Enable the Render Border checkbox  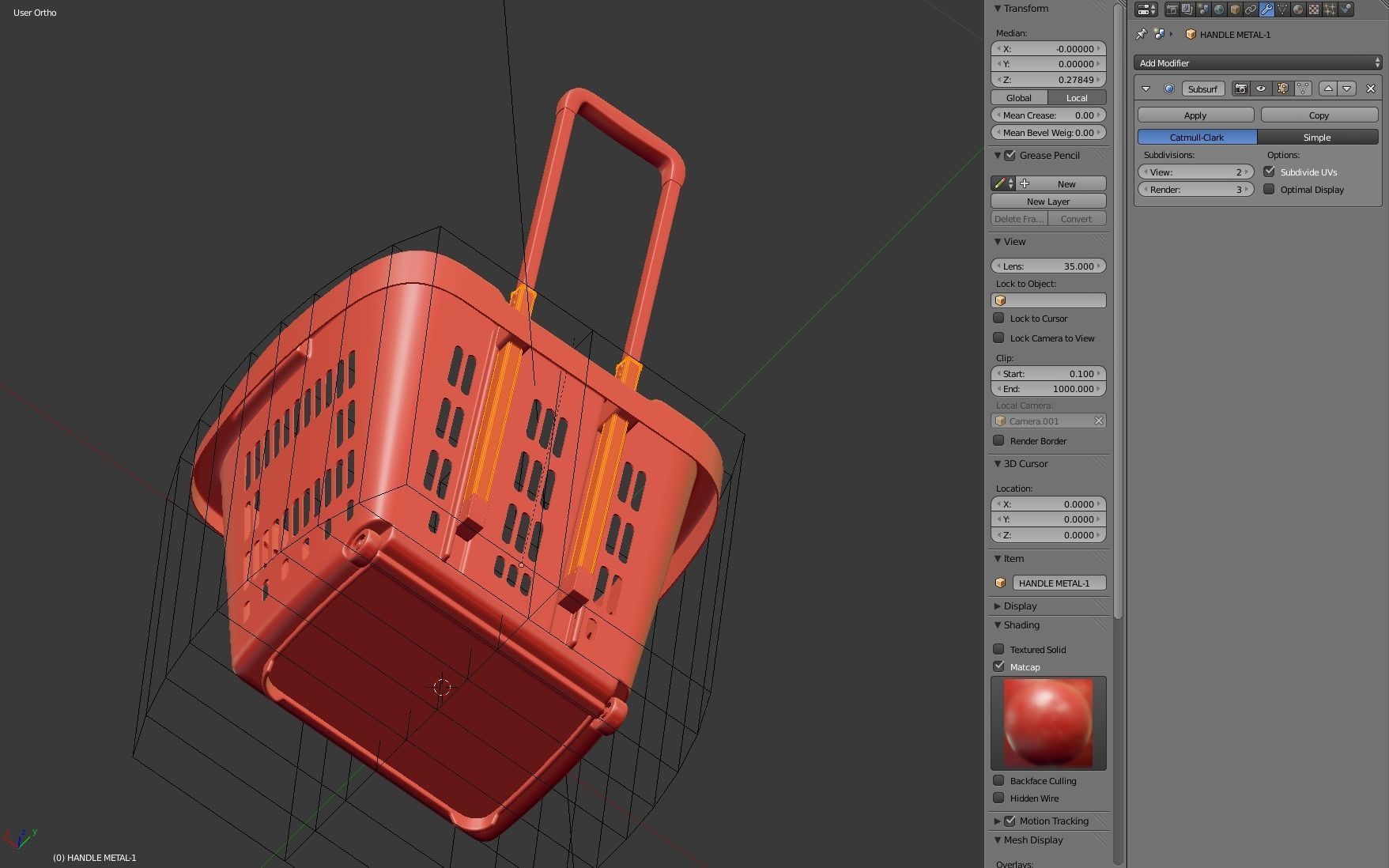tap(998, 440)
